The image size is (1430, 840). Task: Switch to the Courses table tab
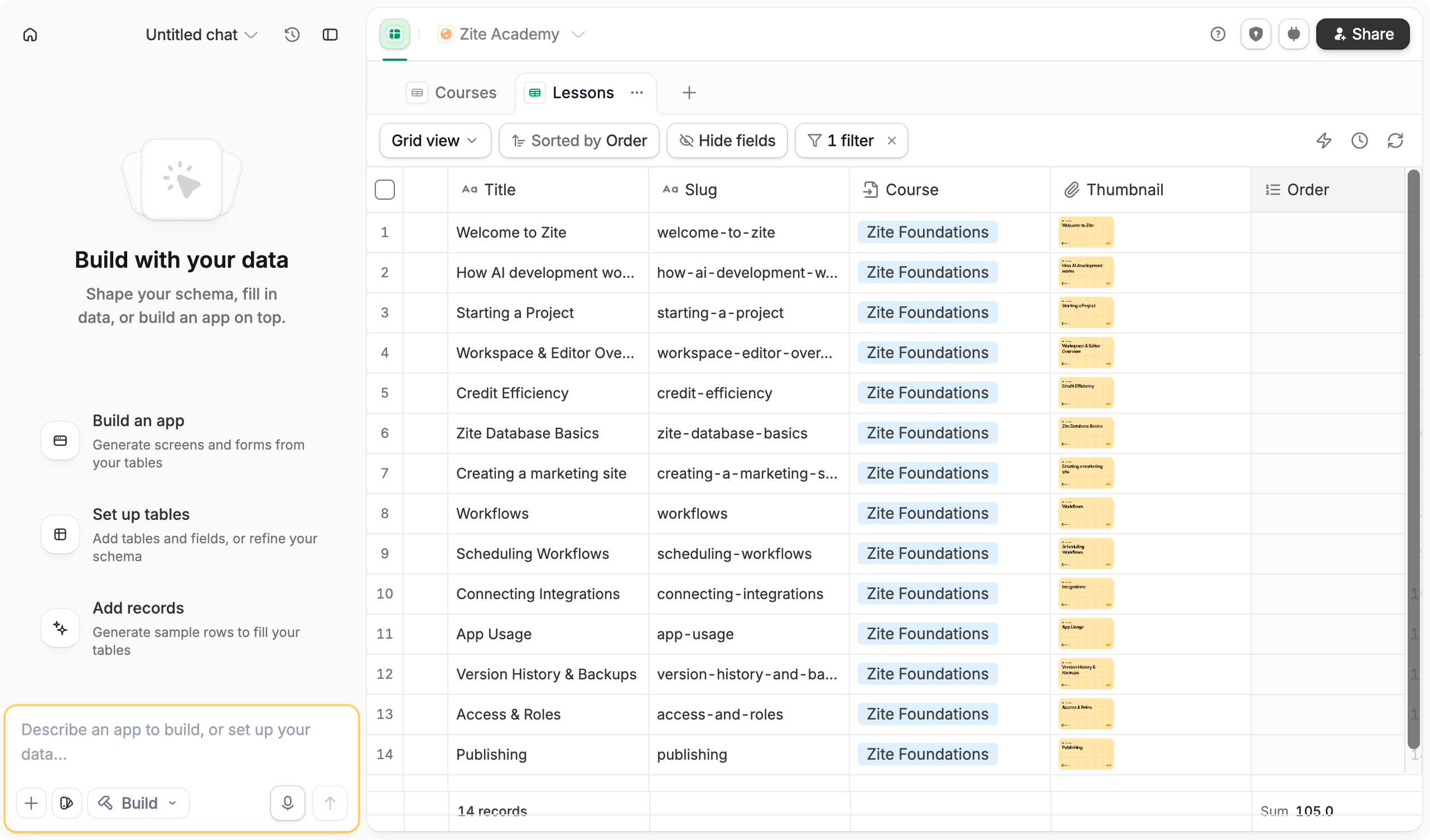(x=452, y=93)
